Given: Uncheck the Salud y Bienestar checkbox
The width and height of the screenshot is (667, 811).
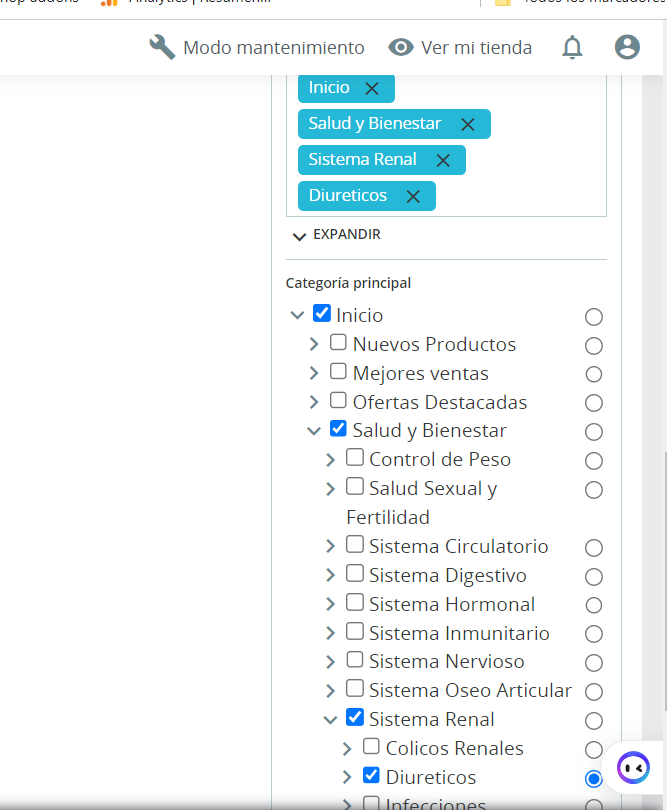Looking at the screenshot, I should point(338,430).
